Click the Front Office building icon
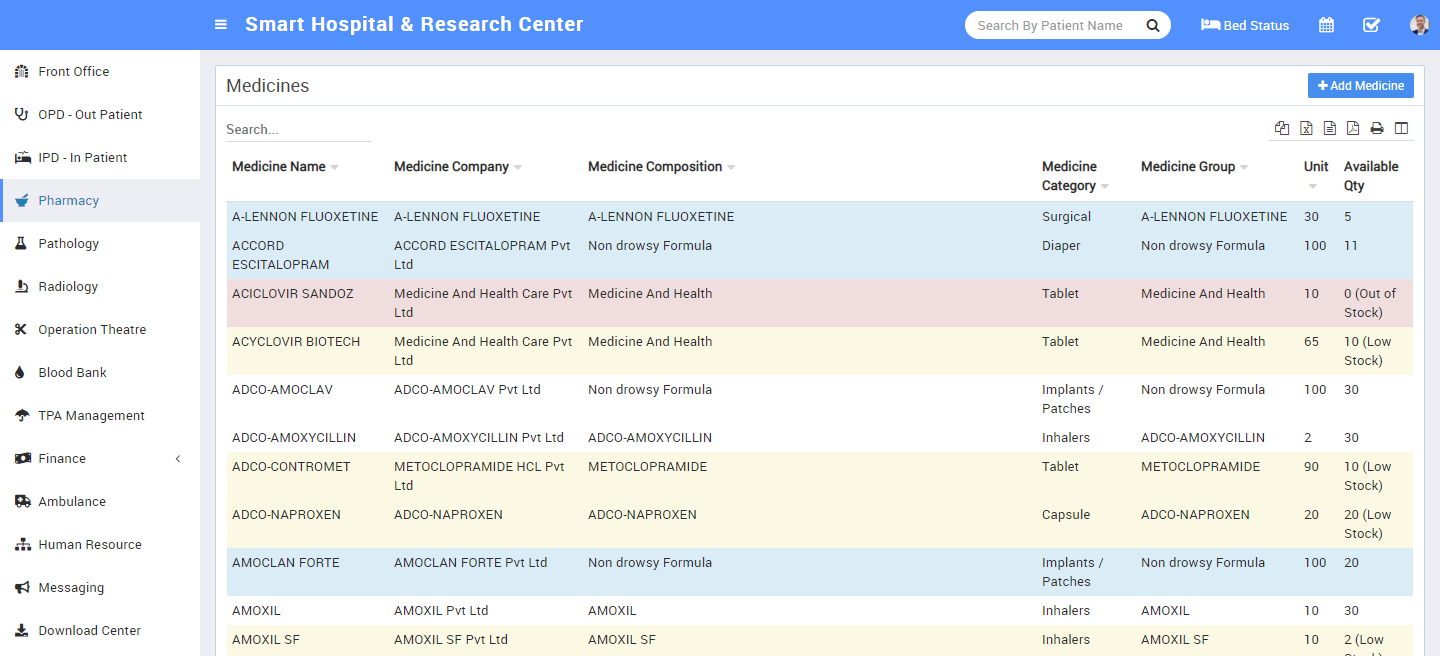The height and width of the screenshot is (656, 1440). (x=21, y=72)
